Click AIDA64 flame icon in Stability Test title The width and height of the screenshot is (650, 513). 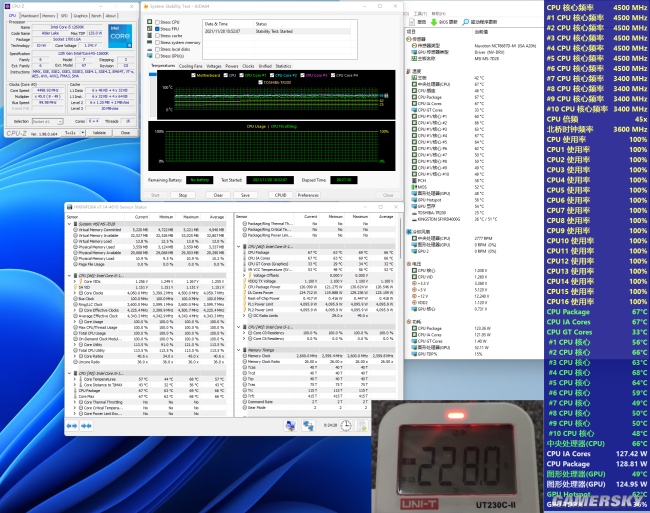click(146, 6)
